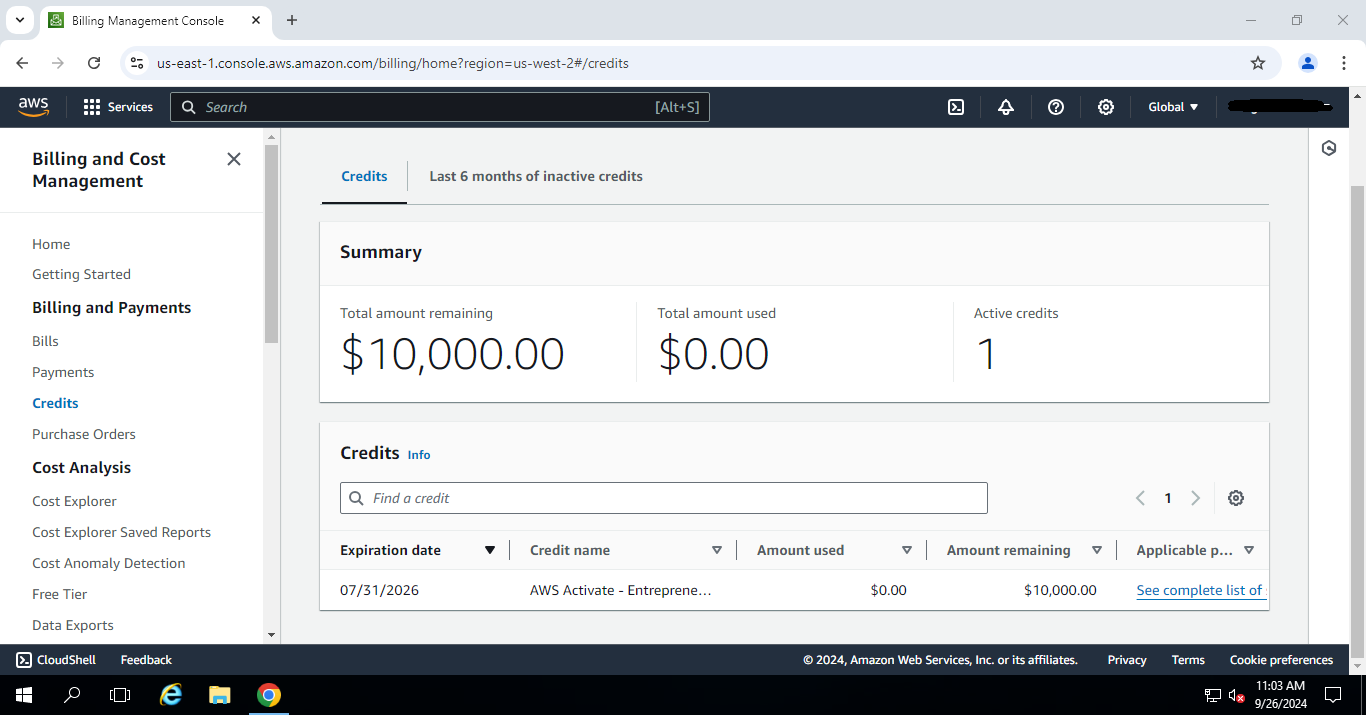This screenshot has height=715, width=1366.
Task: Open the CloudShell icon in top navigation
Action: tap(956, 107)
